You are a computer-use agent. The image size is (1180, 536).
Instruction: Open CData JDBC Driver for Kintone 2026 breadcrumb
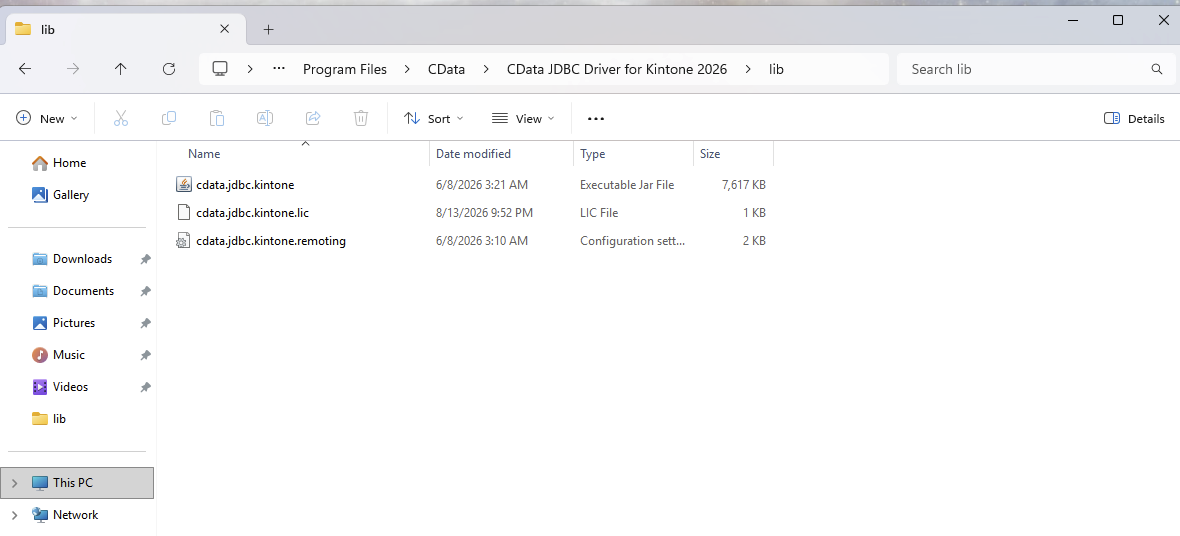pos(617,69)
